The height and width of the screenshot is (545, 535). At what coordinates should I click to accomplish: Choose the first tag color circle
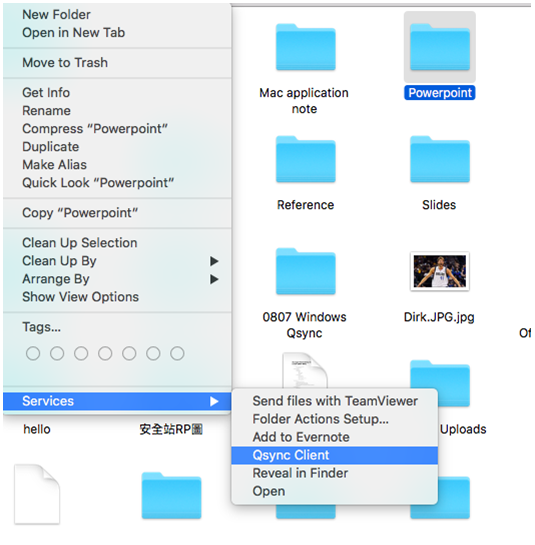point(33,353)
